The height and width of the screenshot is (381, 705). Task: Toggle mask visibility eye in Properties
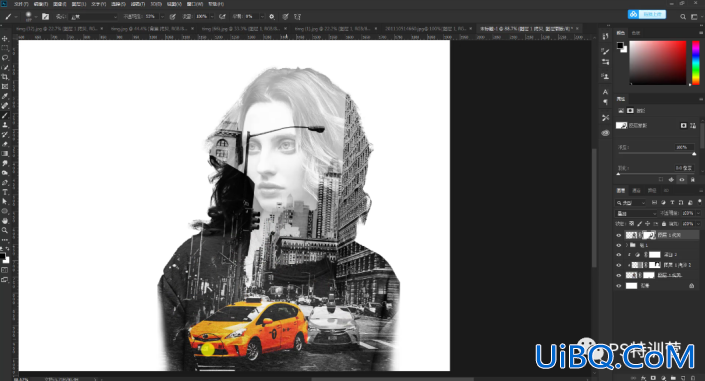[x=682, y=179]
